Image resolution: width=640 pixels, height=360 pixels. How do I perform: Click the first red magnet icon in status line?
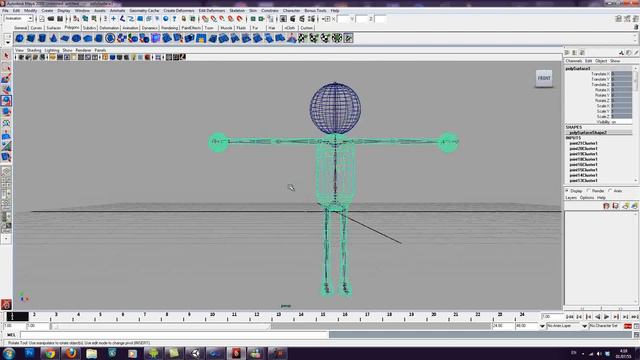coord(204,19)
